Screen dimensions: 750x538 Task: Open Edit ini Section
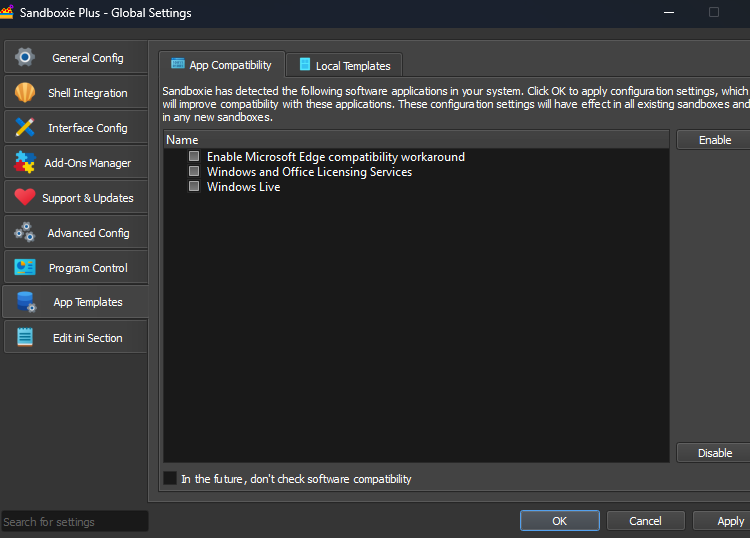pos(76,337)
